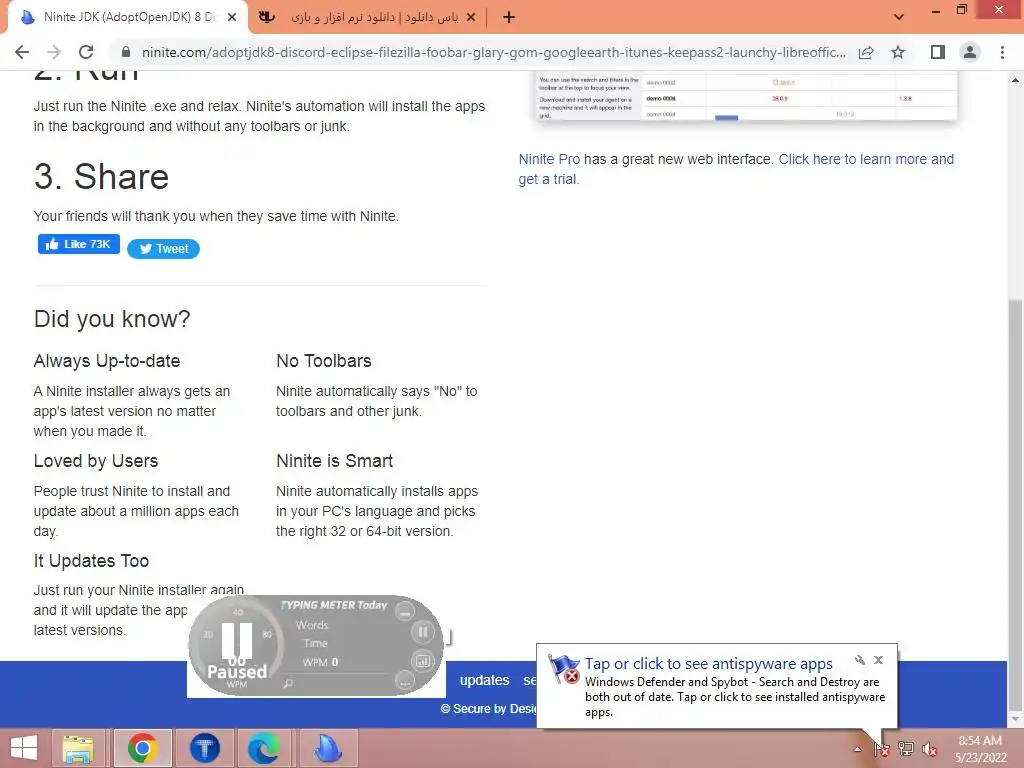Click the Ninite Pro interface screenshot thumbnail

pyautogui.click(x=745, y=96)
